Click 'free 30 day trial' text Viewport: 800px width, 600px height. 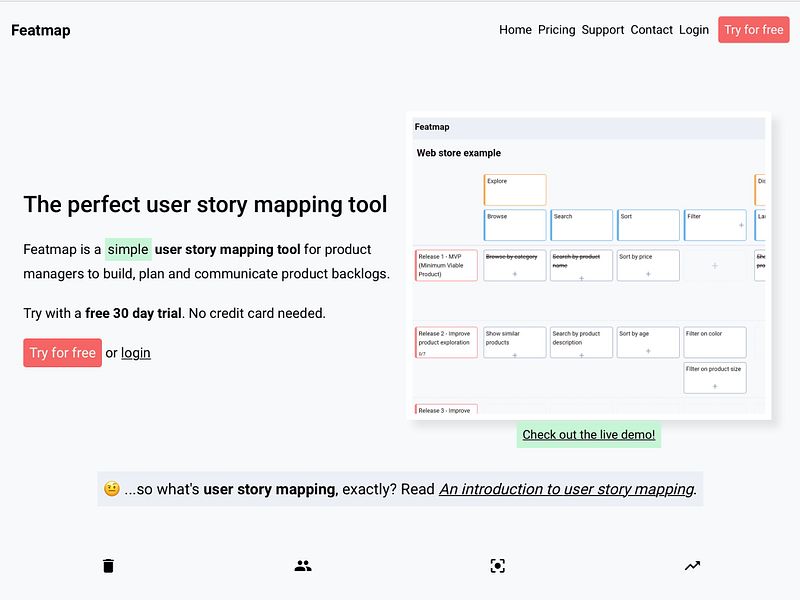click(x=133, y=313)
